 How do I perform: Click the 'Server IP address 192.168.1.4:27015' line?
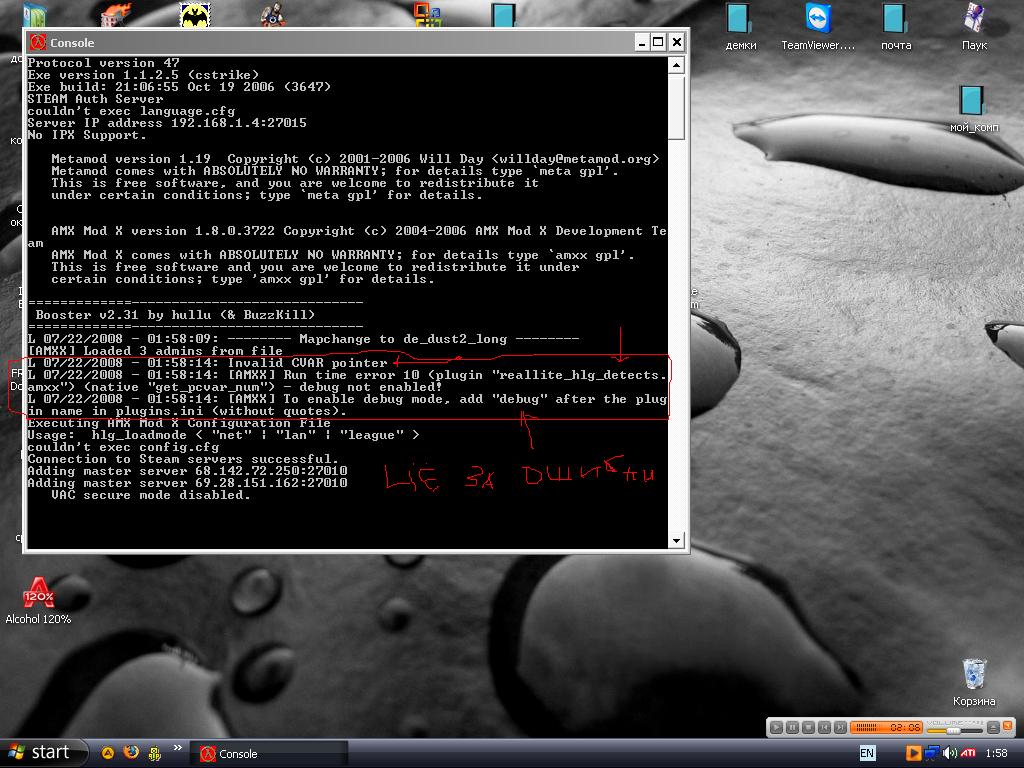167,123
